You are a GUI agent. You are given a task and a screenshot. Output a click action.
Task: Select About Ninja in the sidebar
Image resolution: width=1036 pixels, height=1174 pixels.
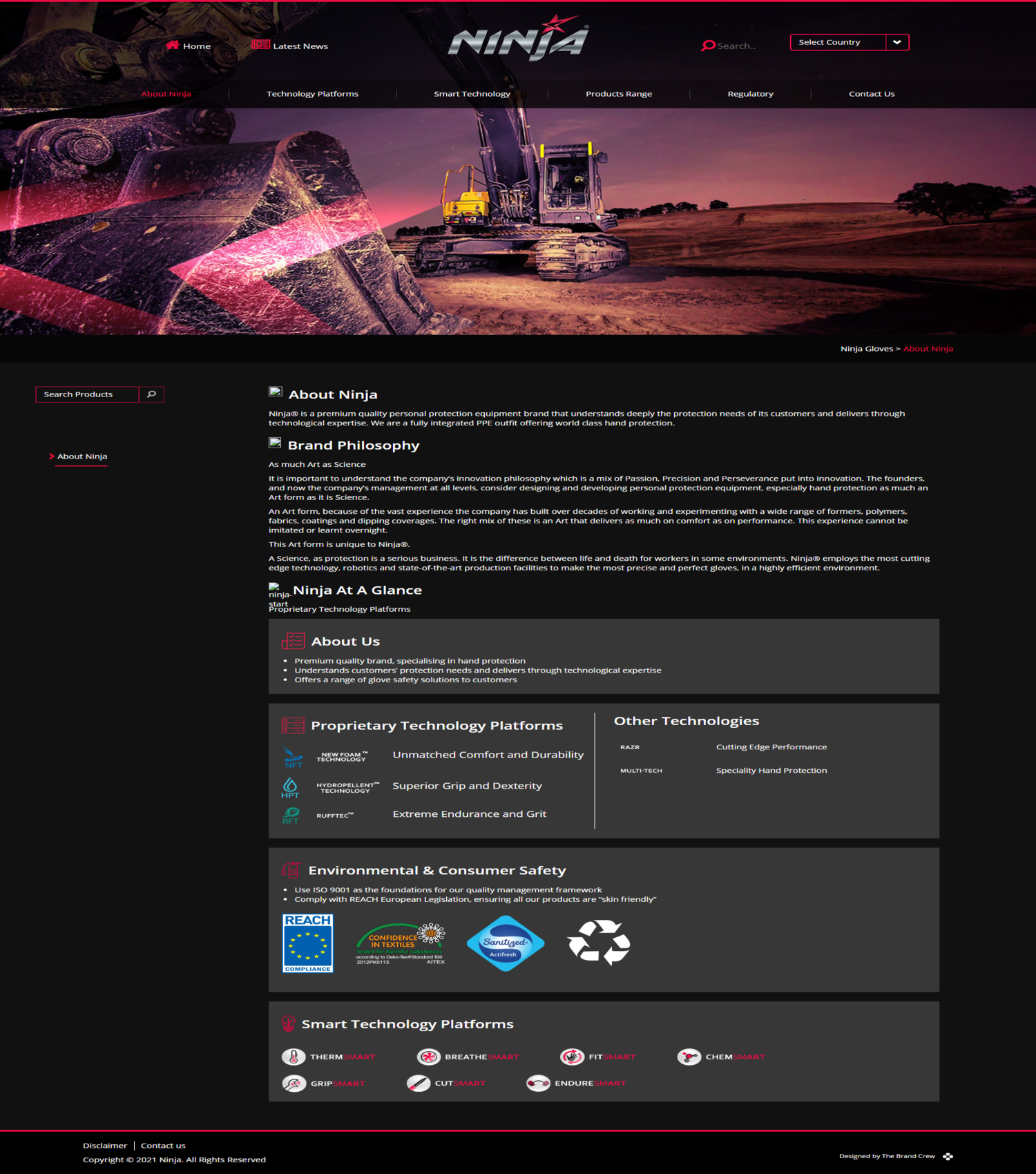82,456
